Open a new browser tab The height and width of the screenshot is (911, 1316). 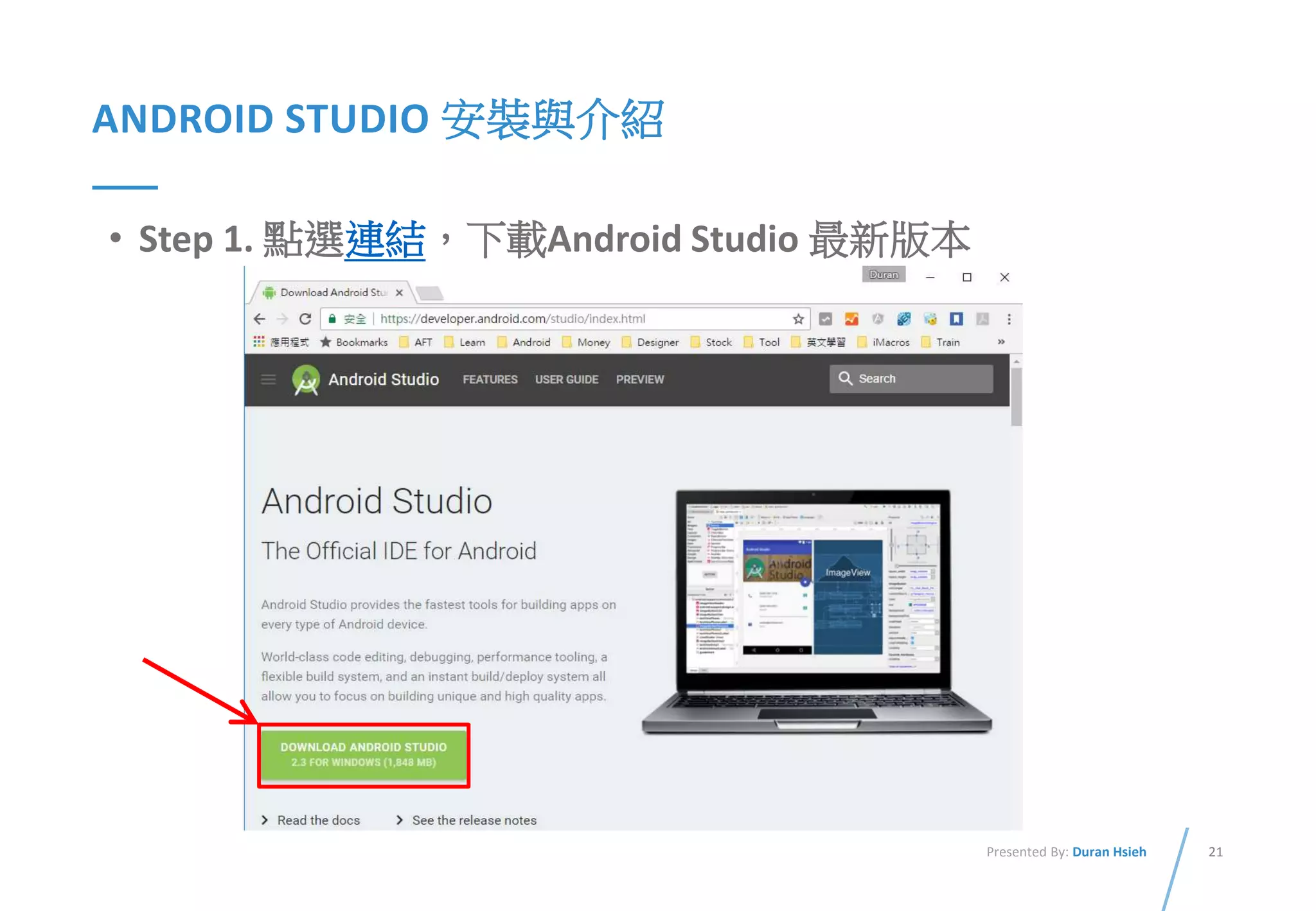pyautogui.click(x=430, y=293)
